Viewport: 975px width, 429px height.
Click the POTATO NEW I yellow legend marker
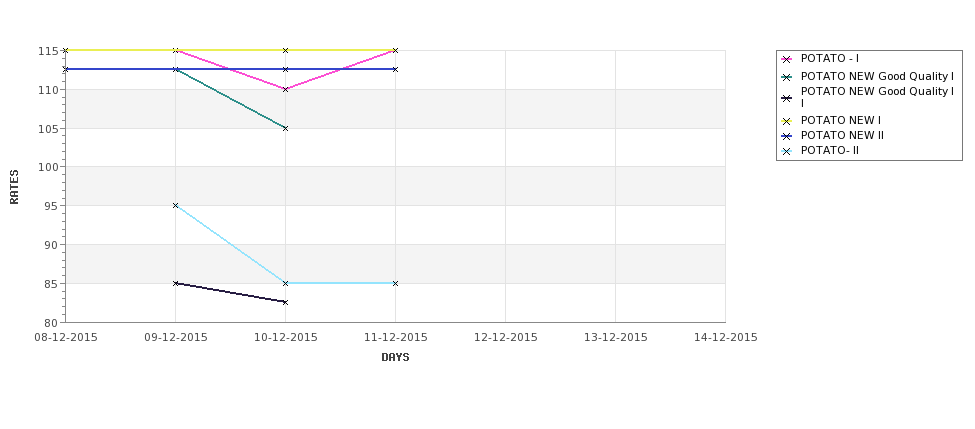point(787,121)
